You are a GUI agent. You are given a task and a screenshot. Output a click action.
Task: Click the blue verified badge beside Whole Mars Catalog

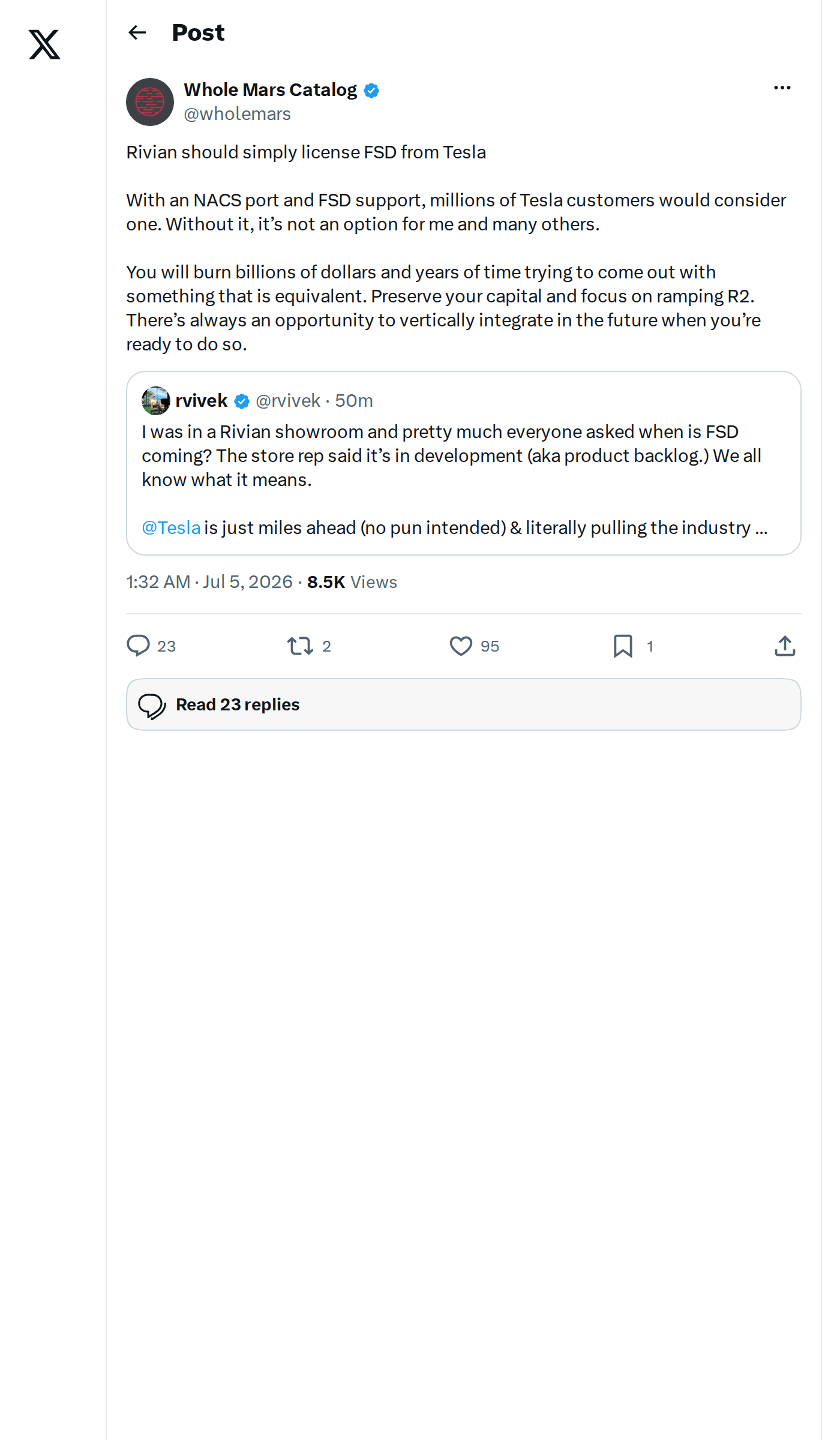(371, 91)
